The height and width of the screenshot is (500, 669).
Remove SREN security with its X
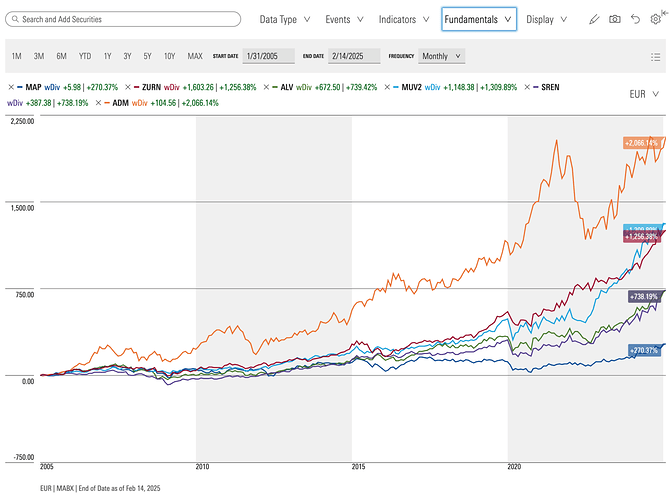coord(527,87)
